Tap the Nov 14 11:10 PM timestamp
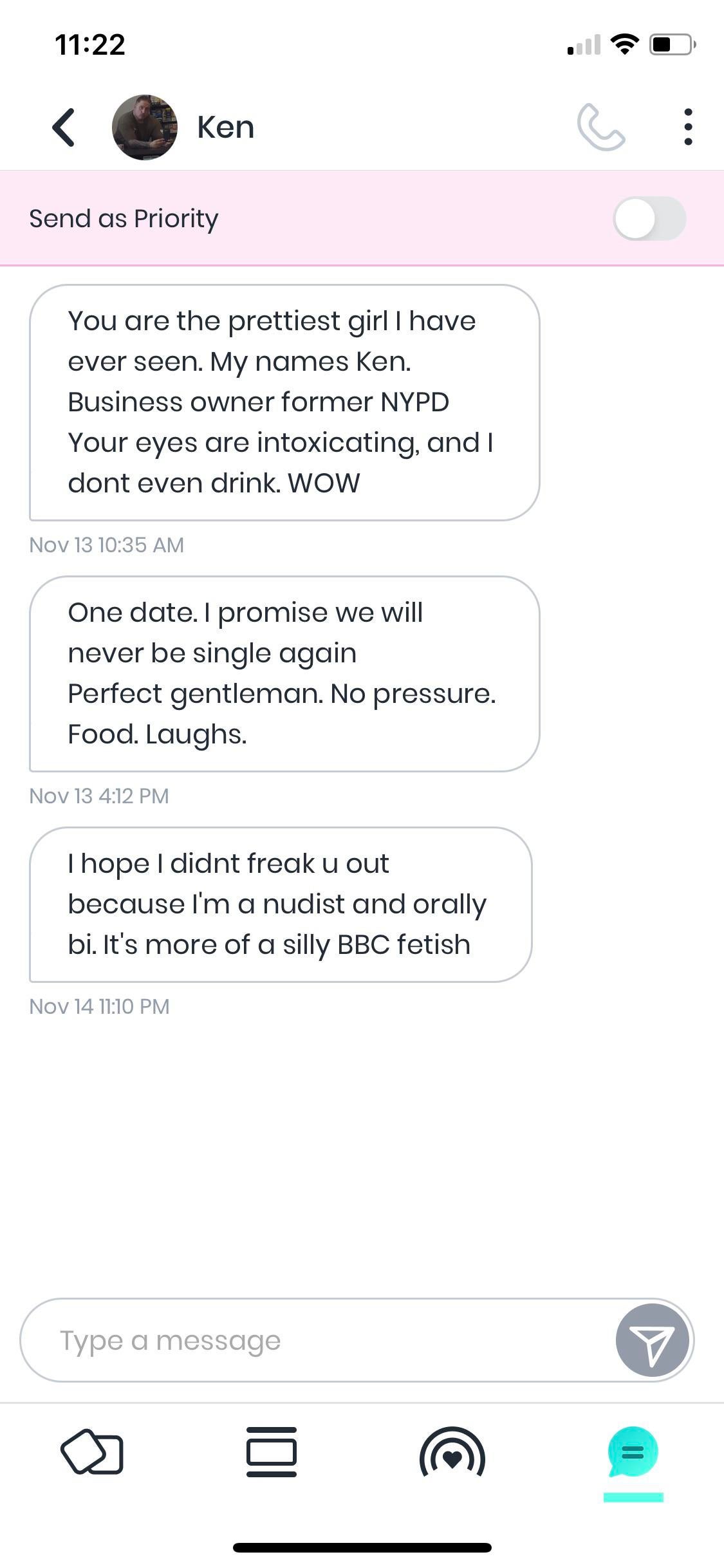Image resolution: width=724 pixels, height=1568 pixels. pos(100,1007)
